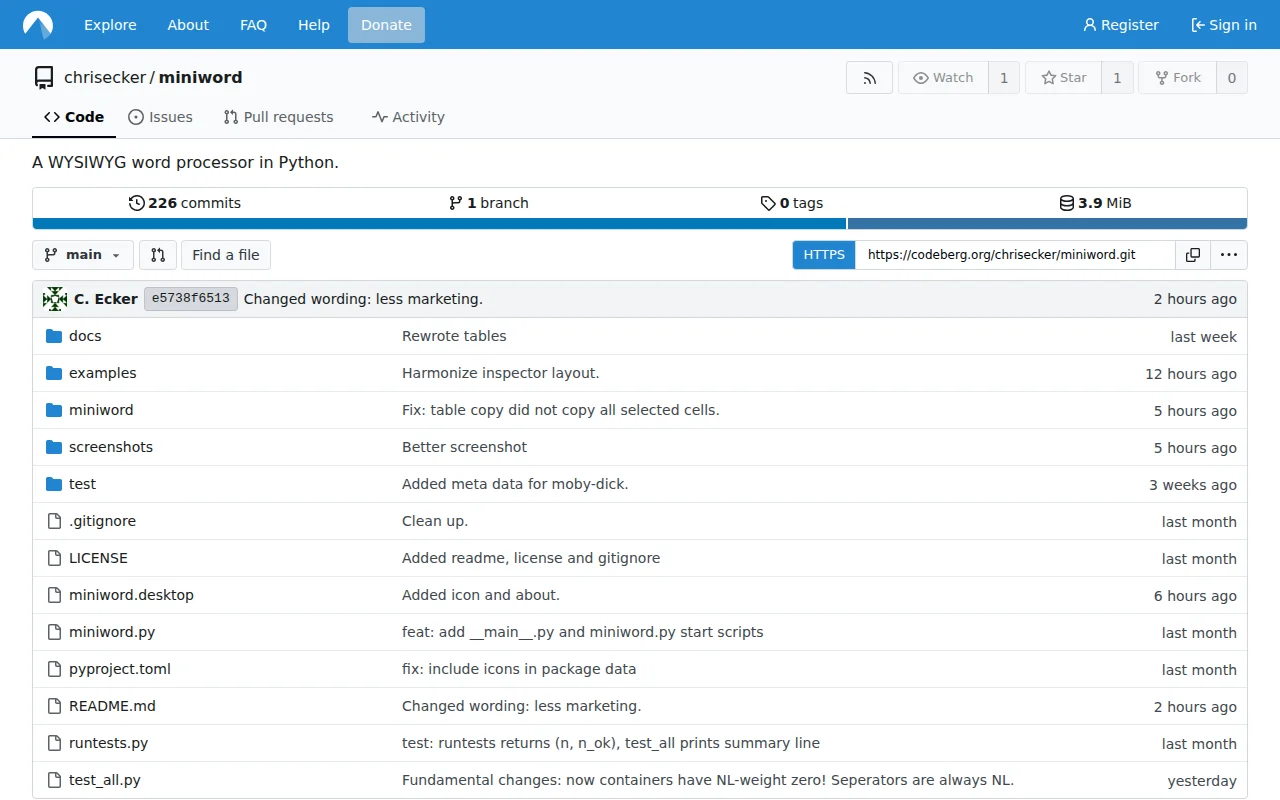The height and width of the screenshot is (800, 1280).
Task: Select the HTTPS clone button
Action: (x=824, y=255)
